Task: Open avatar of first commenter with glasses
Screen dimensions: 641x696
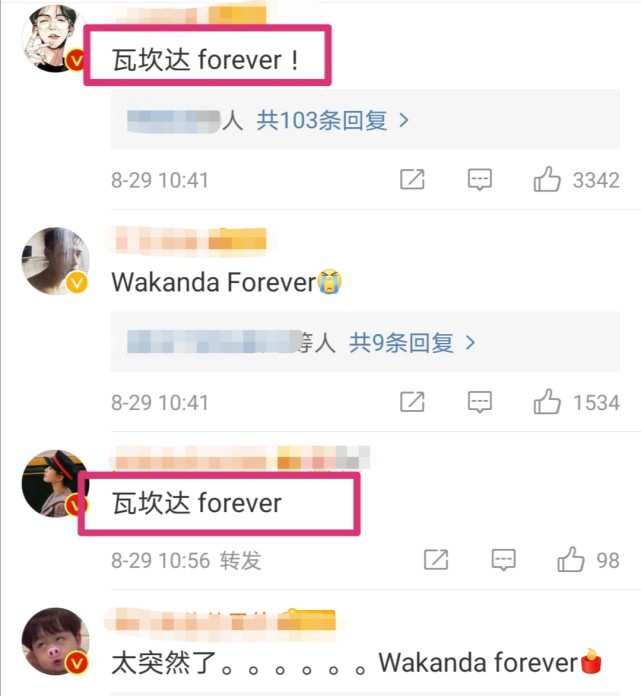Action: coord(55,39)
